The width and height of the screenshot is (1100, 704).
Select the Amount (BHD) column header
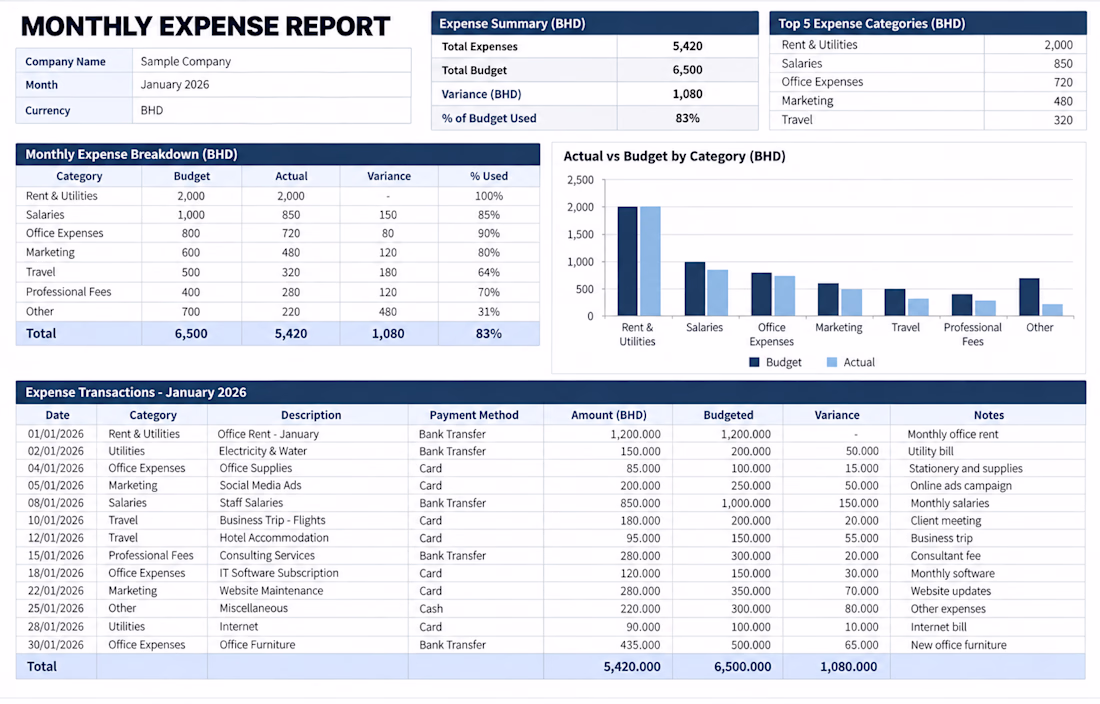pos(608,415)
